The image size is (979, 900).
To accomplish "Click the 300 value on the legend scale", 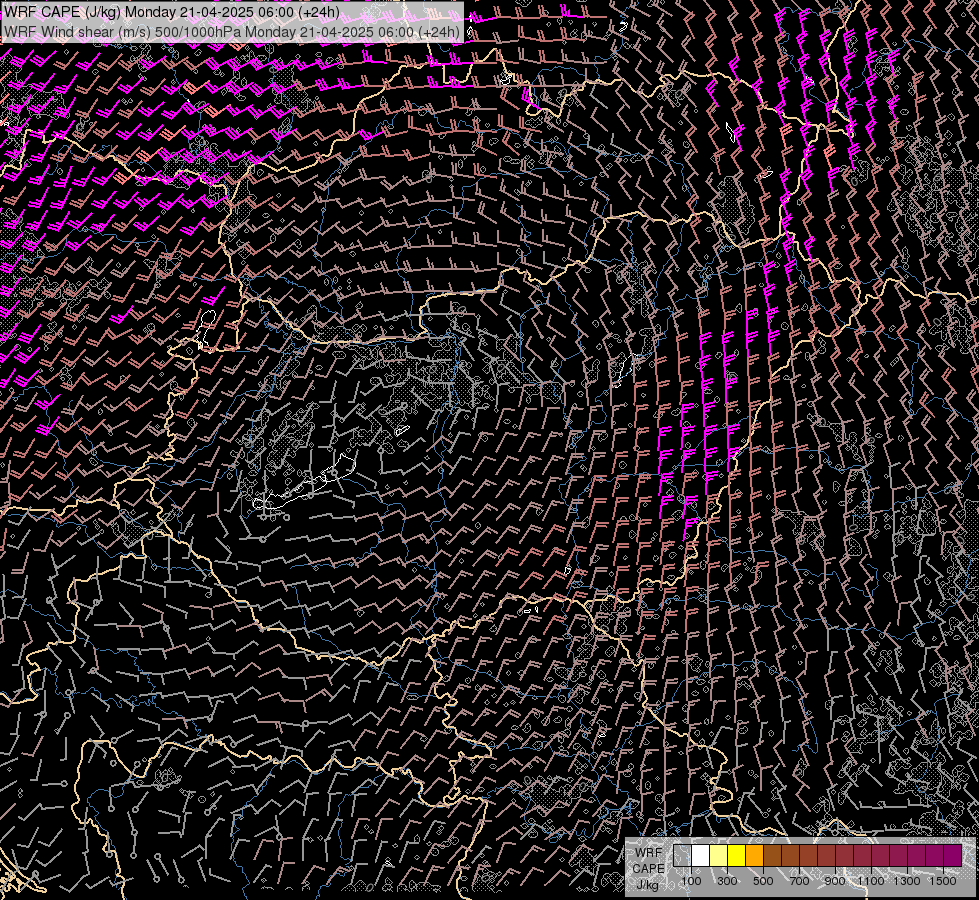I will tap(727, 881).
